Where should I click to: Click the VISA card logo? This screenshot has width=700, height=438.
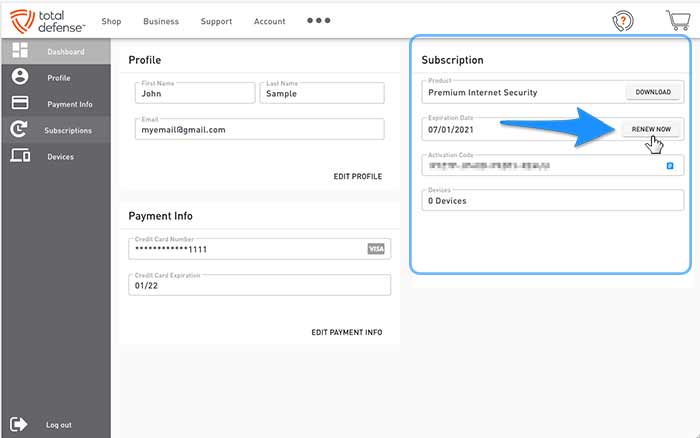[x=376, y=249]
